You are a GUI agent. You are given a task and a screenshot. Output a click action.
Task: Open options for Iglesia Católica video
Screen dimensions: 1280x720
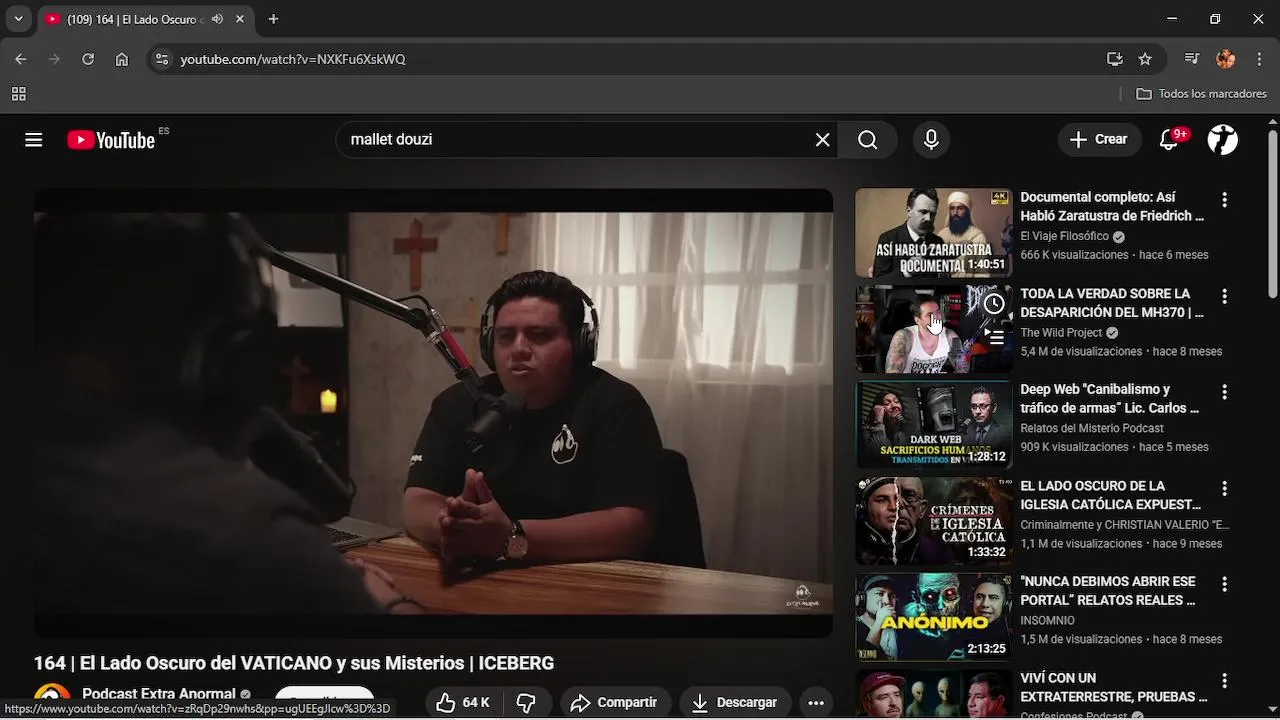(1224, 489)
